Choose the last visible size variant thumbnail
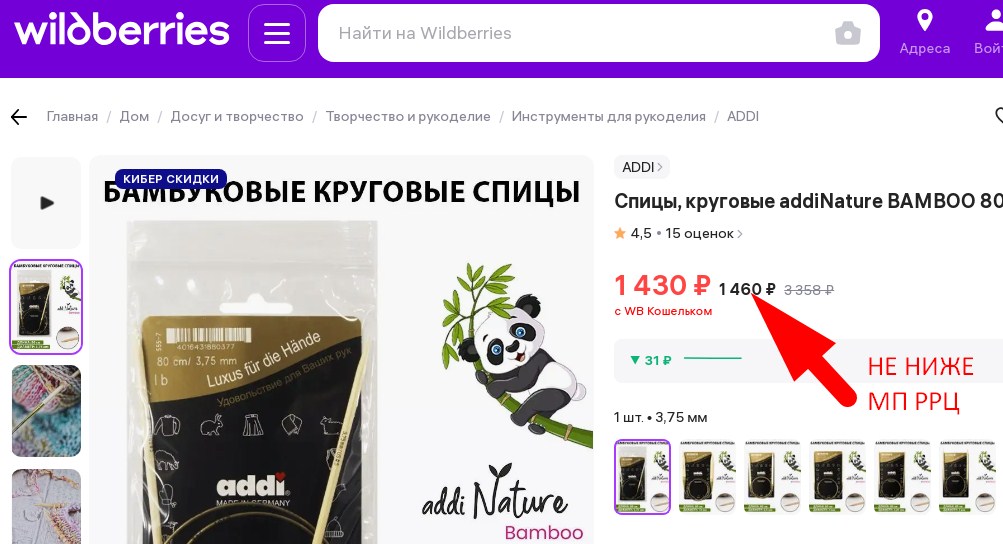 (967, 477)
